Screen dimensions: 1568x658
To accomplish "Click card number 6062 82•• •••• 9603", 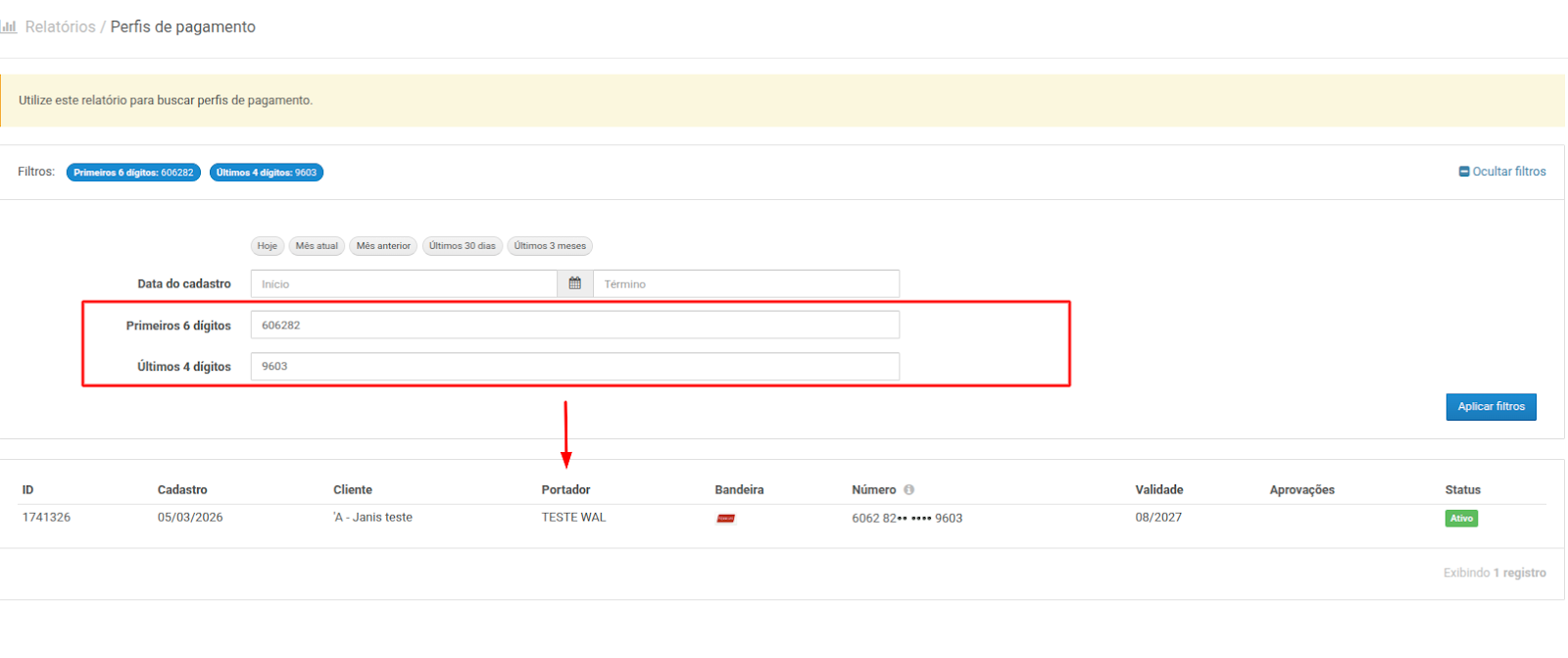I will tap(906, 518).
